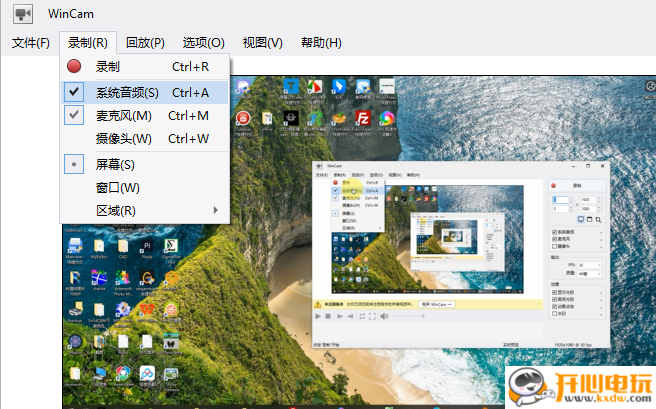Open the FPS dropdown in nested WinCam panel
Viewport: 656px width, 409px height.
tap(589, 265)
